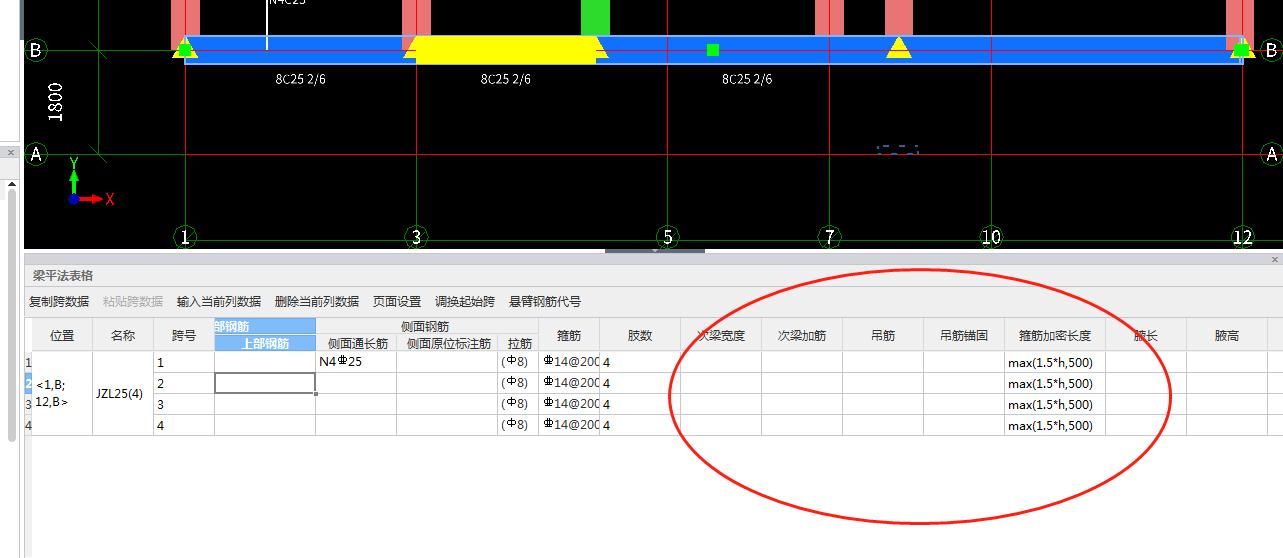Click the XY coordinate axis icon

coord(90,183)
